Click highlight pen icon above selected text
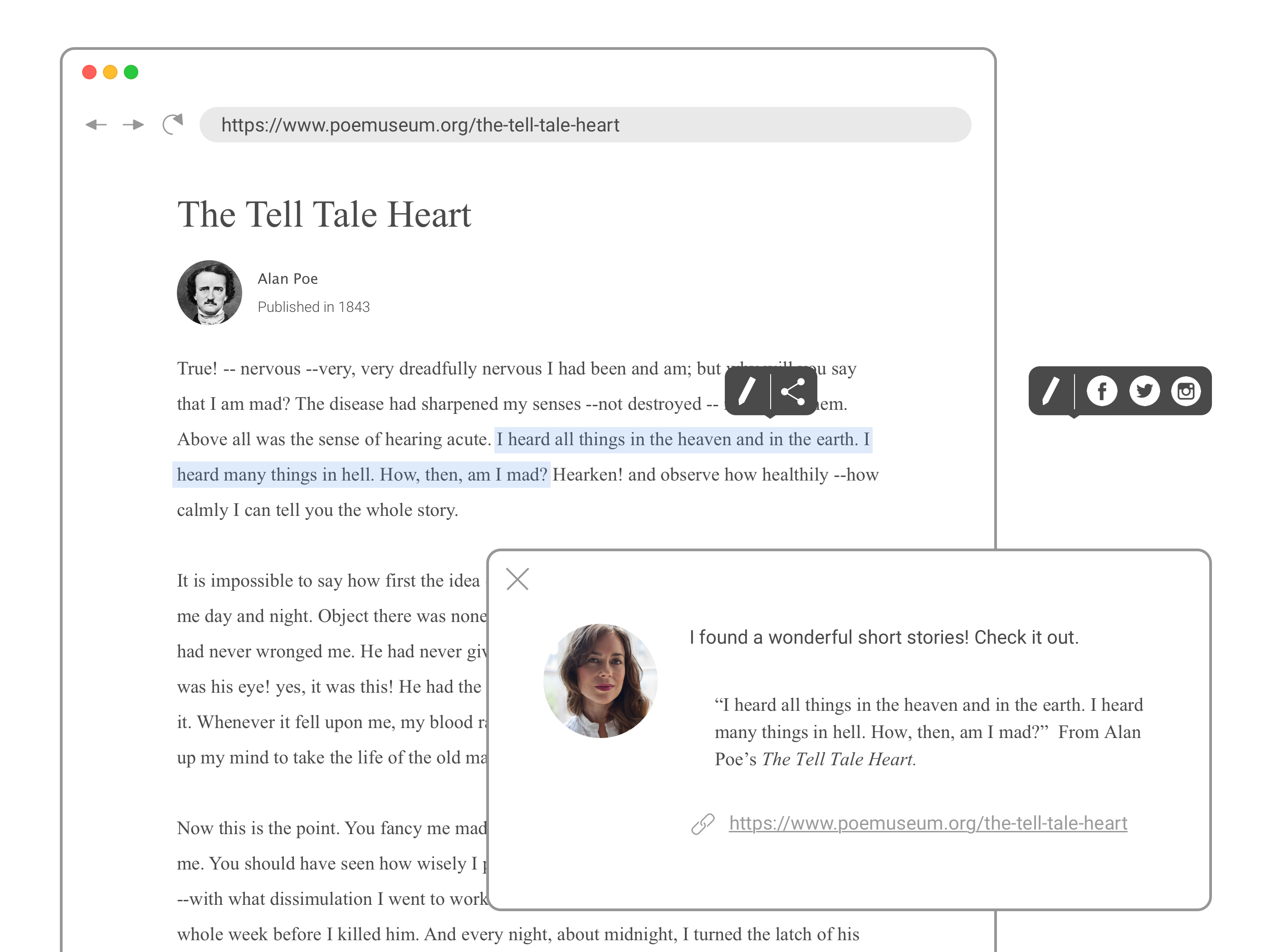 pyautogui.click(x=747, y=391)
